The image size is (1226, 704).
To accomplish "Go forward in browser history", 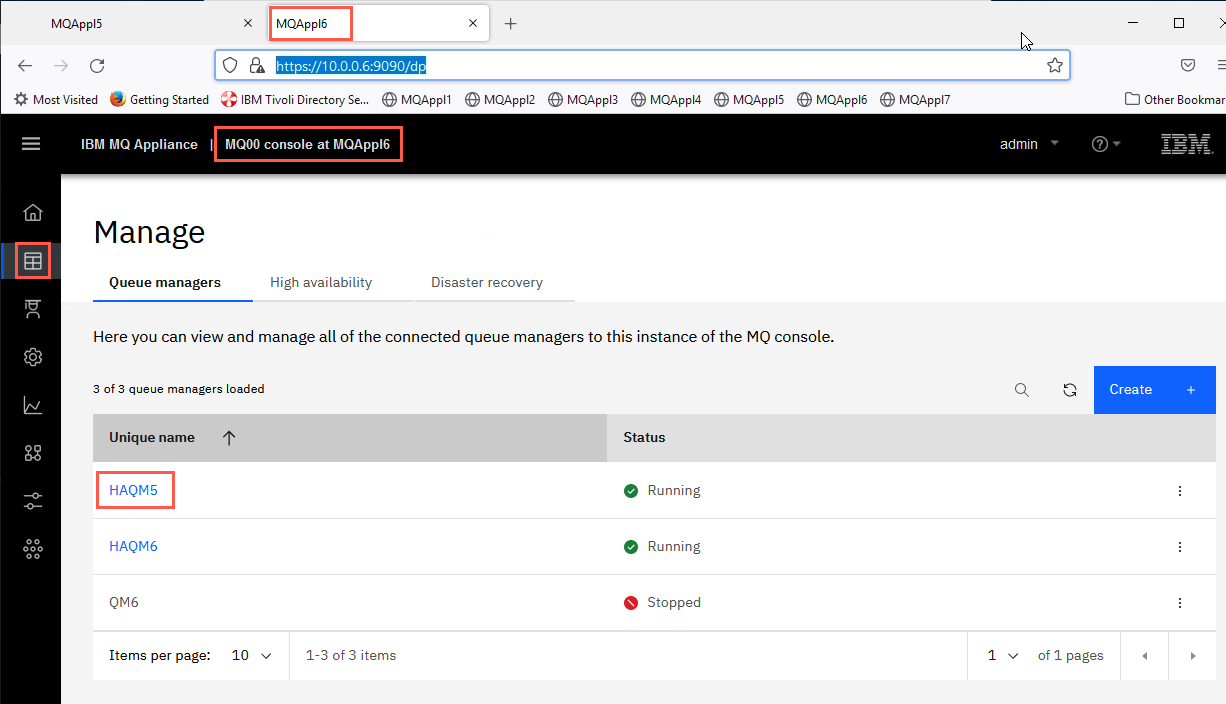I will 61,66.
